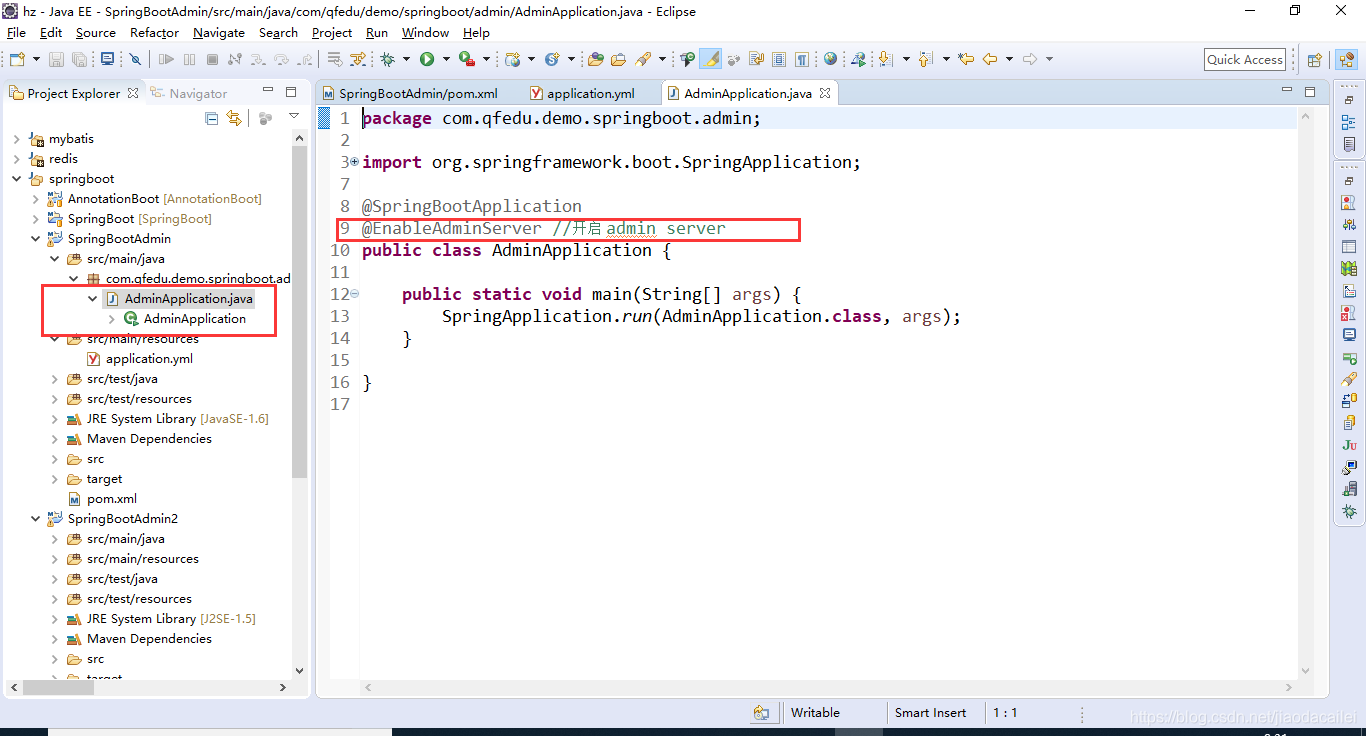Open the Run button dropdown arrow

(x=445, y=60)
